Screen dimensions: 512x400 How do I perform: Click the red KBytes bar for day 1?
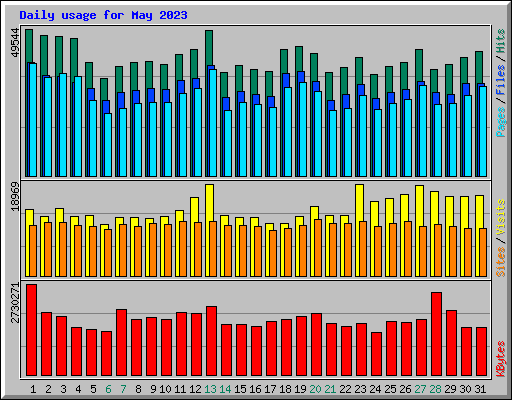tap(31, 330)
